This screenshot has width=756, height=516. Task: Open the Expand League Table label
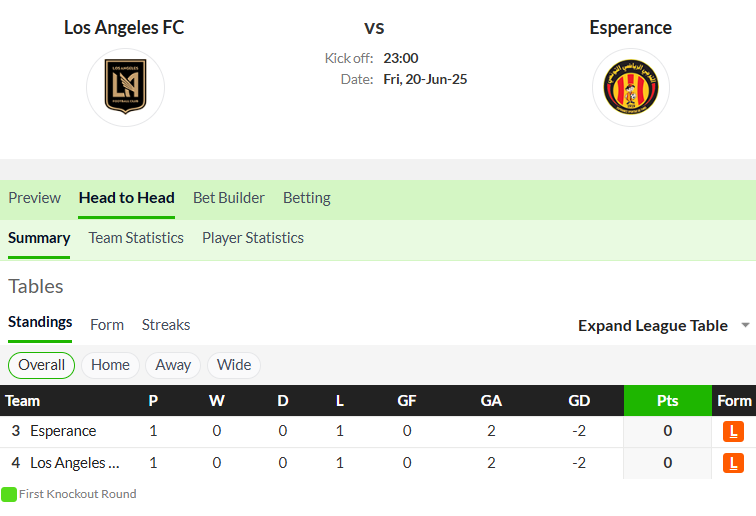(x=652, y=326)
